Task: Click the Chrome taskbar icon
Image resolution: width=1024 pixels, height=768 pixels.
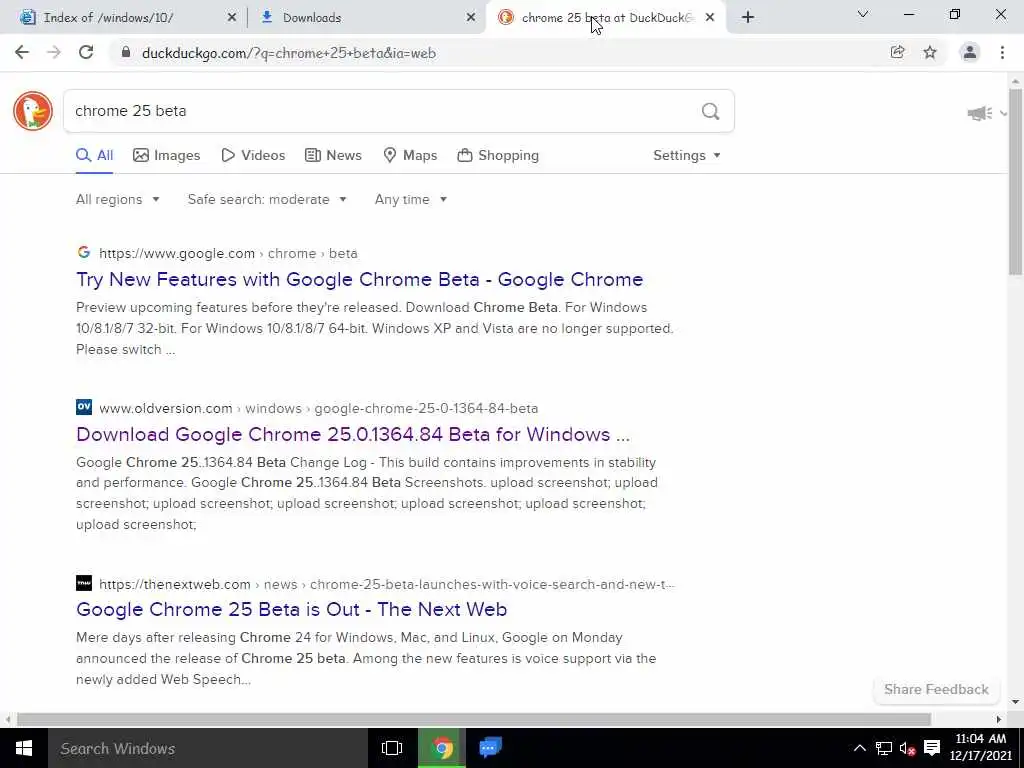Action: [442, 748]
